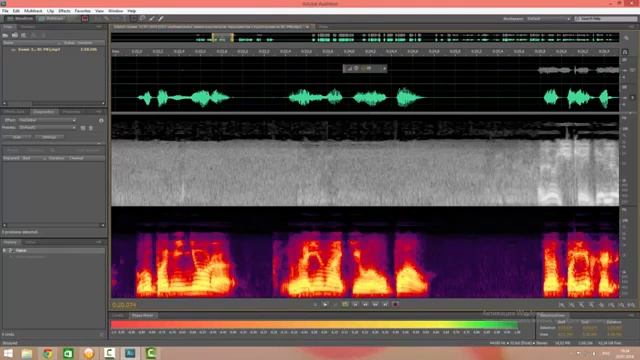Open the View menu

(99, 11)
